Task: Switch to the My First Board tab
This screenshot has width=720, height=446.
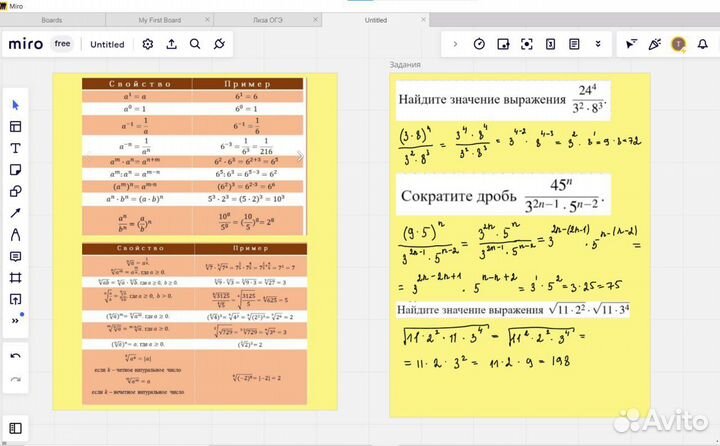Action: 158,19
